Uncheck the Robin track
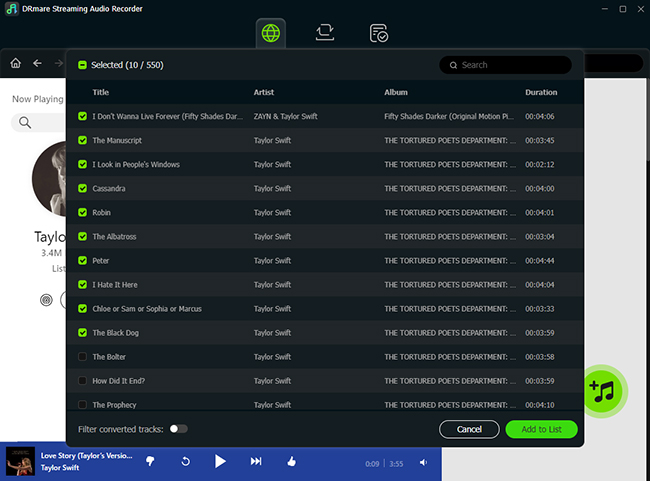Viewport: 650px width, 481px height. 82,212
